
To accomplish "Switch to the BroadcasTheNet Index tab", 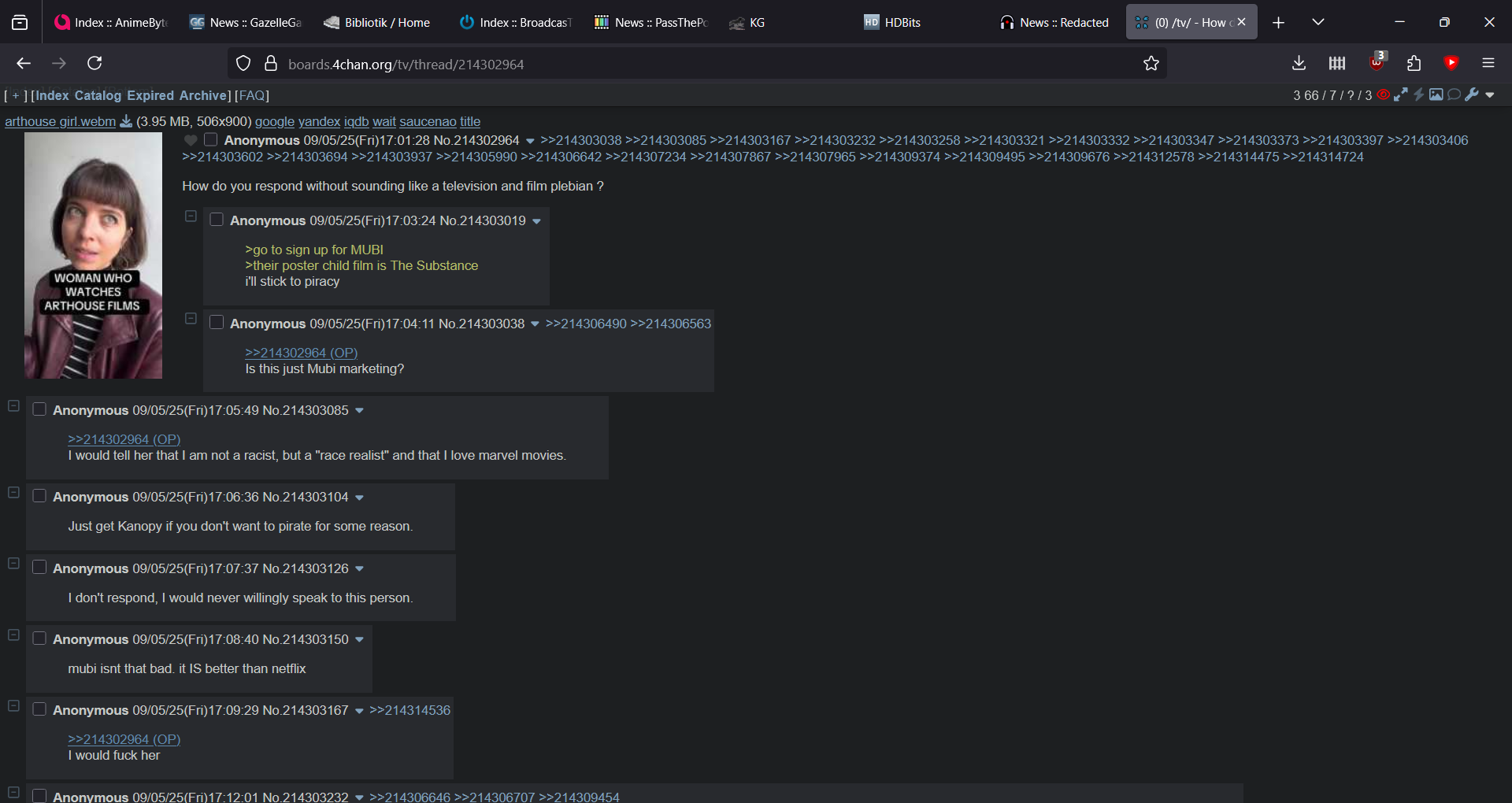I will (x=516, y=22).
